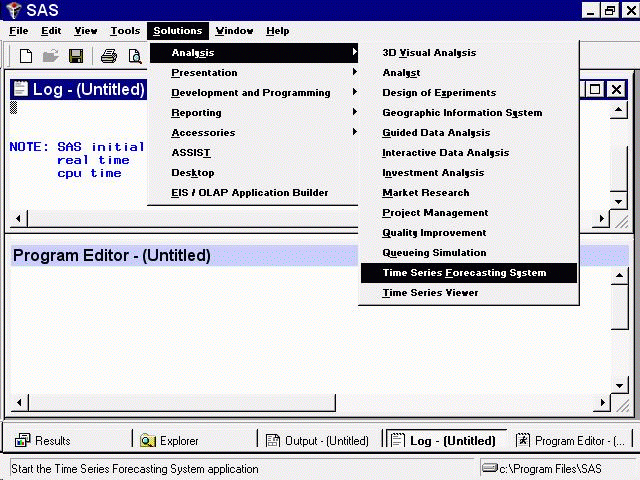
Task: Activate the Output - (Untitled) tab
Action: click(x=320, y=440)
